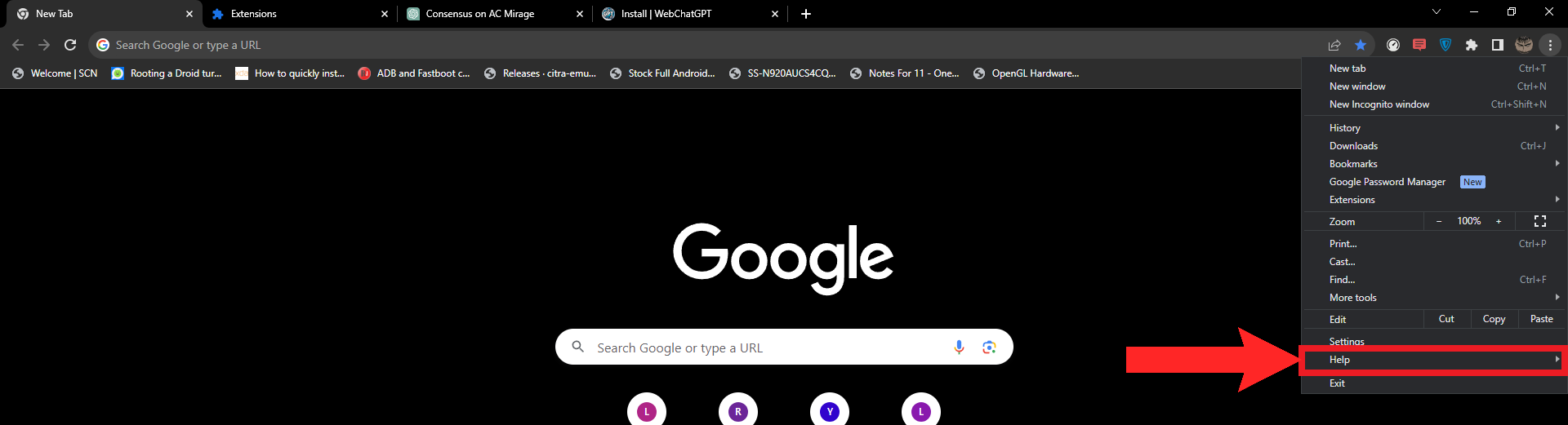Viewport: 1568px width, 425px height.
Task: Open Notes For 11 - One bookmark
Action: [905, 73]
